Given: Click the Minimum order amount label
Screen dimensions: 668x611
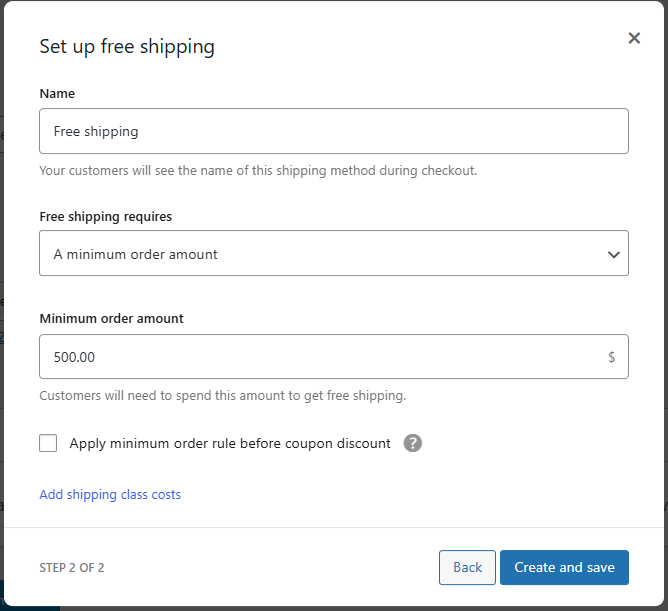Looking at the screenshot, I should tap(111, 319).
